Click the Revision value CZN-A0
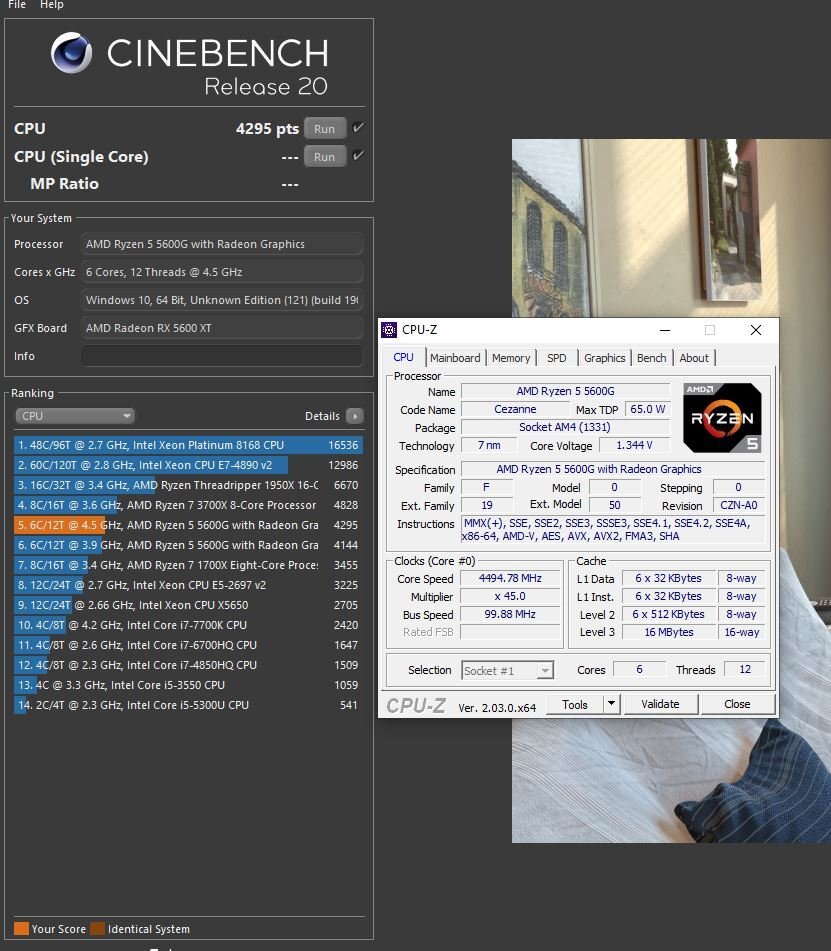Image resolution: width=831 pixels, height=951 pixels. 739,505
